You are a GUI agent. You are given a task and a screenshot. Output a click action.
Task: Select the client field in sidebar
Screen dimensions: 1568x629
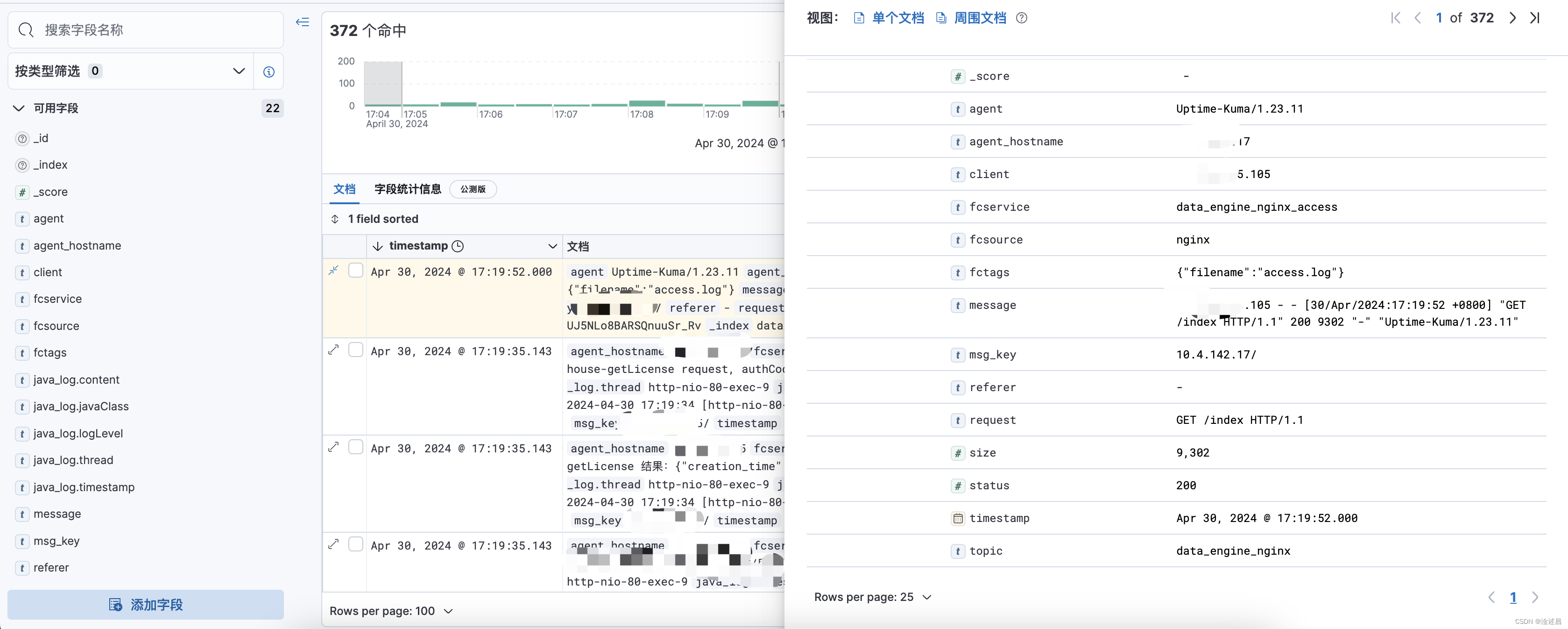48,272
